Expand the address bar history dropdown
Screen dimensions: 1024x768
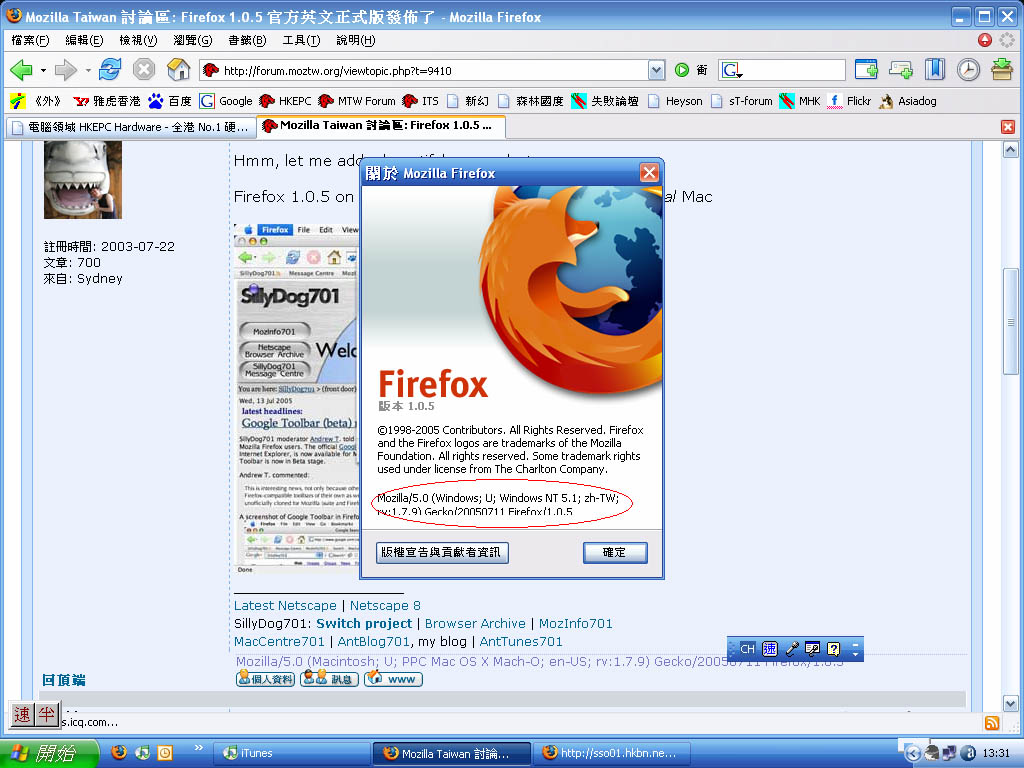coord(656,70)
